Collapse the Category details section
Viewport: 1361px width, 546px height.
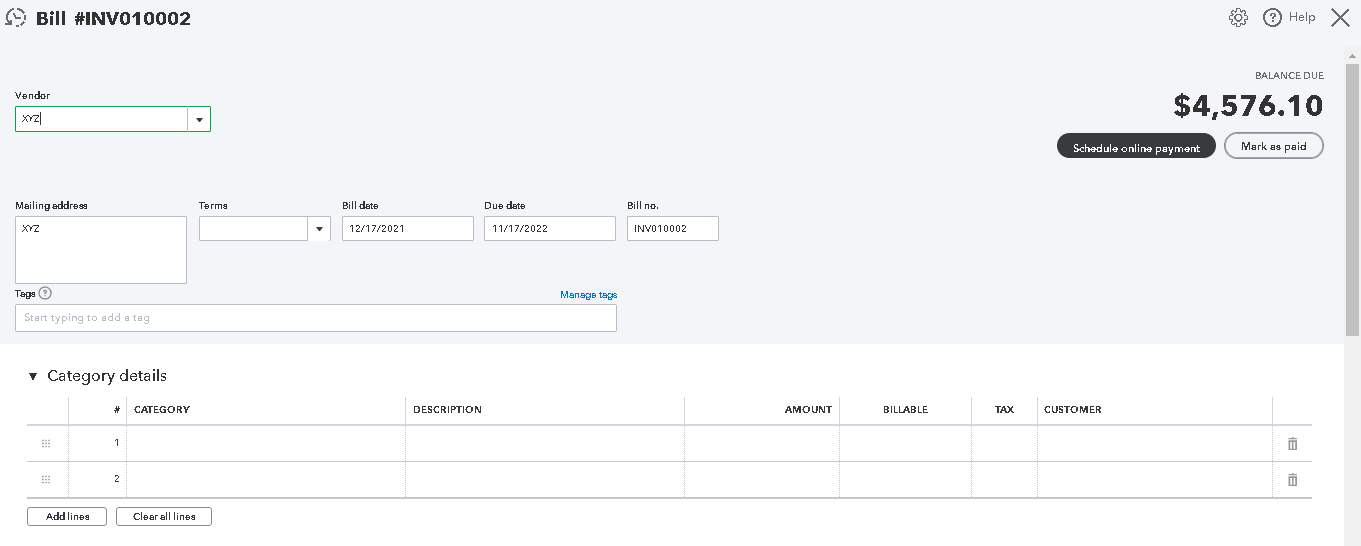(x=33, y=377)
